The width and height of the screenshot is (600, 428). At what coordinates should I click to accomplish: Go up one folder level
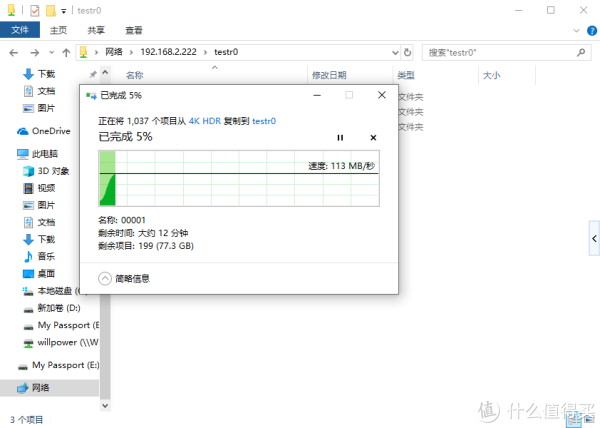[66, 51]
